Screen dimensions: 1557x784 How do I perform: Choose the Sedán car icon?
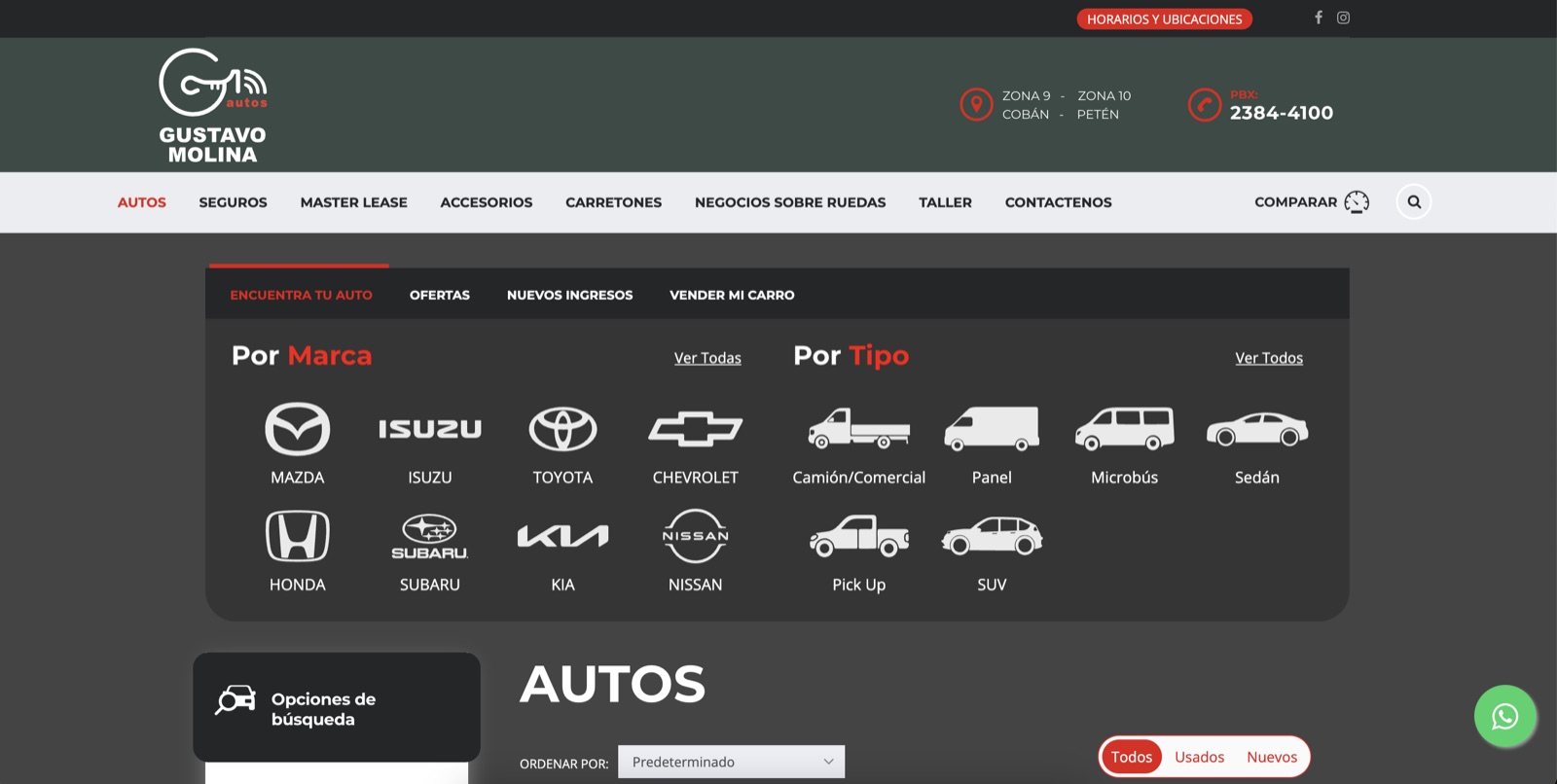[1257, 429]
